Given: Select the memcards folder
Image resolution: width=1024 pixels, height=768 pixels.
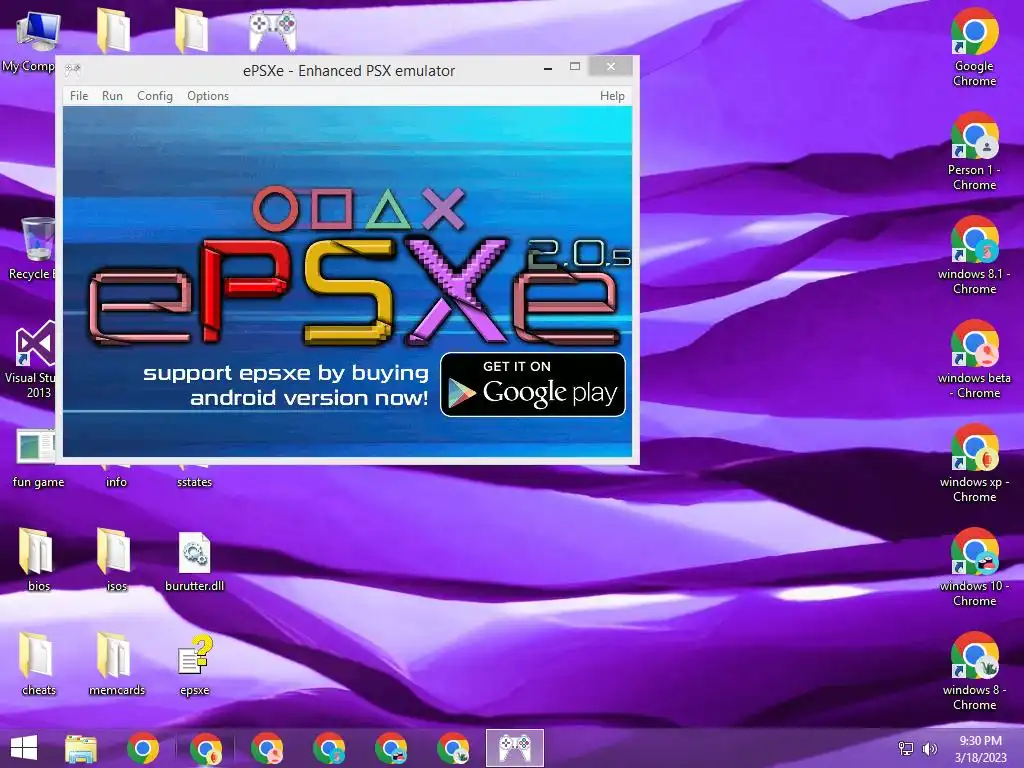Looking at the screenshot, I should point(116,664).
